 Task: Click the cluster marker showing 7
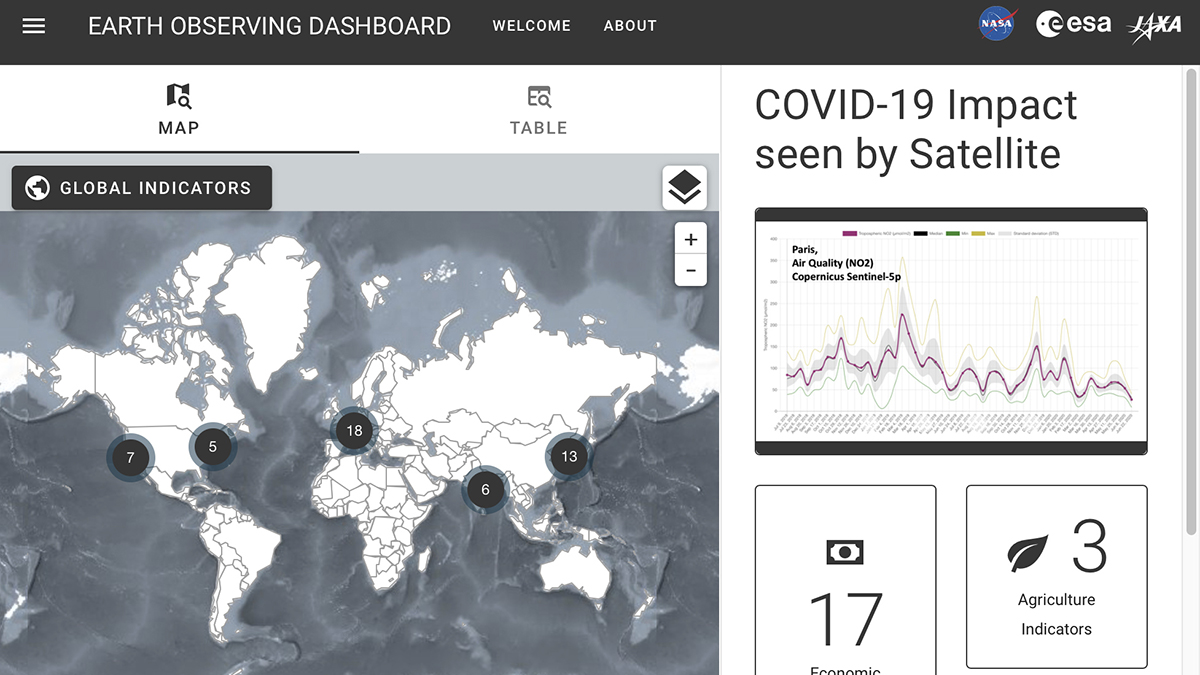pos(130,458)
